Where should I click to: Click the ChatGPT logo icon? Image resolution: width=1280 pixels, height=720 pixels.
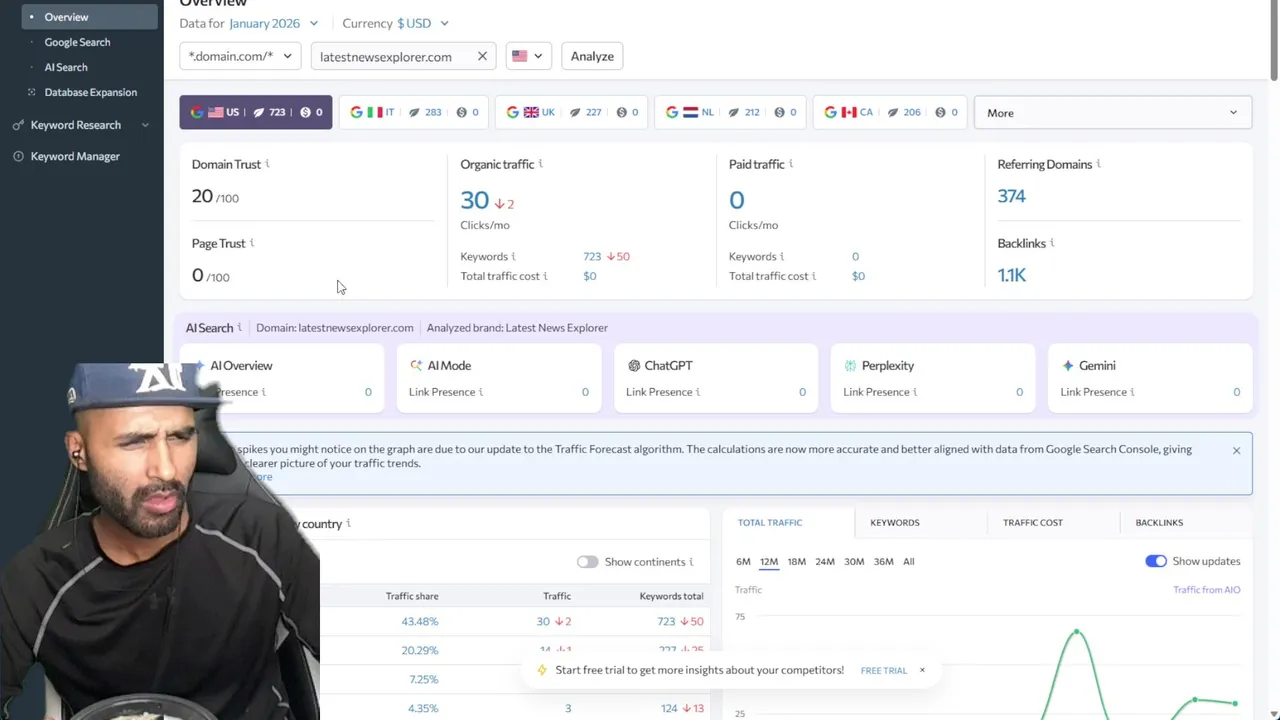[x=633, y=366]
